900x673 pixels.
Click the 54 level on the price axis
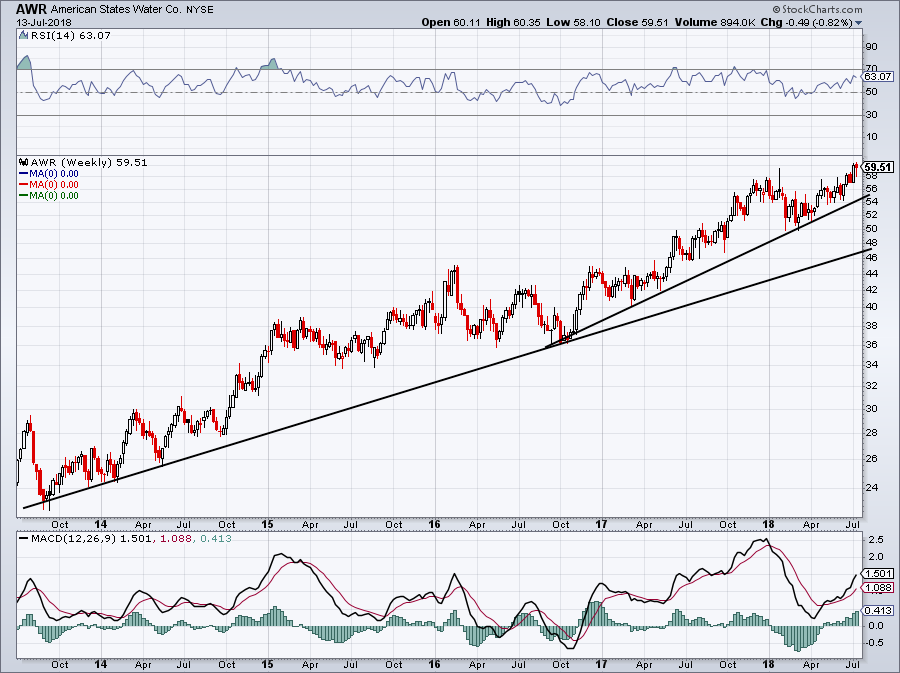[x=871, y=201]
